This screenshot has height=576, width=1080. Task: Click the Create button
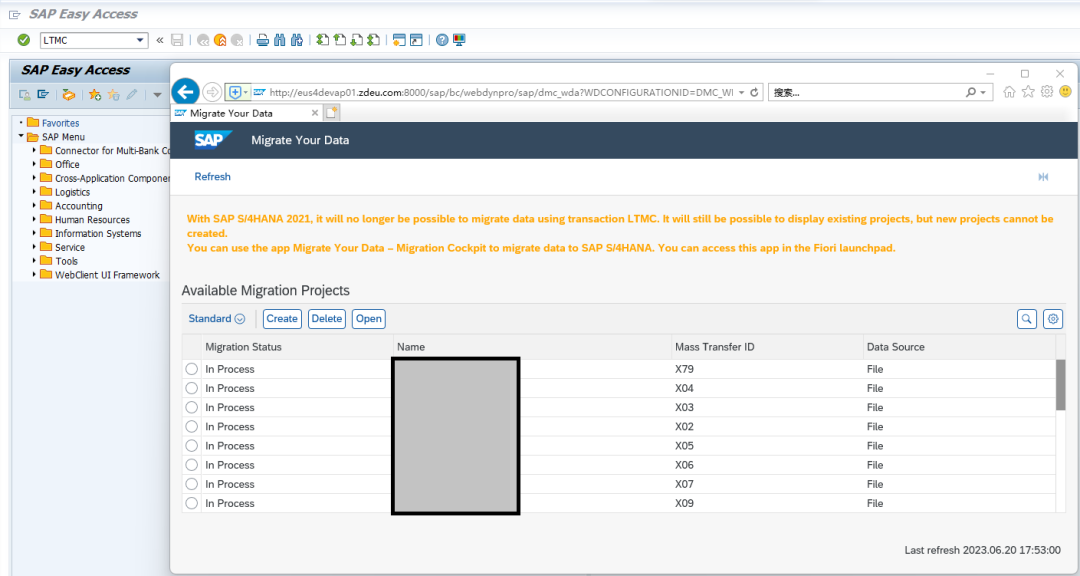pos(282,319)
